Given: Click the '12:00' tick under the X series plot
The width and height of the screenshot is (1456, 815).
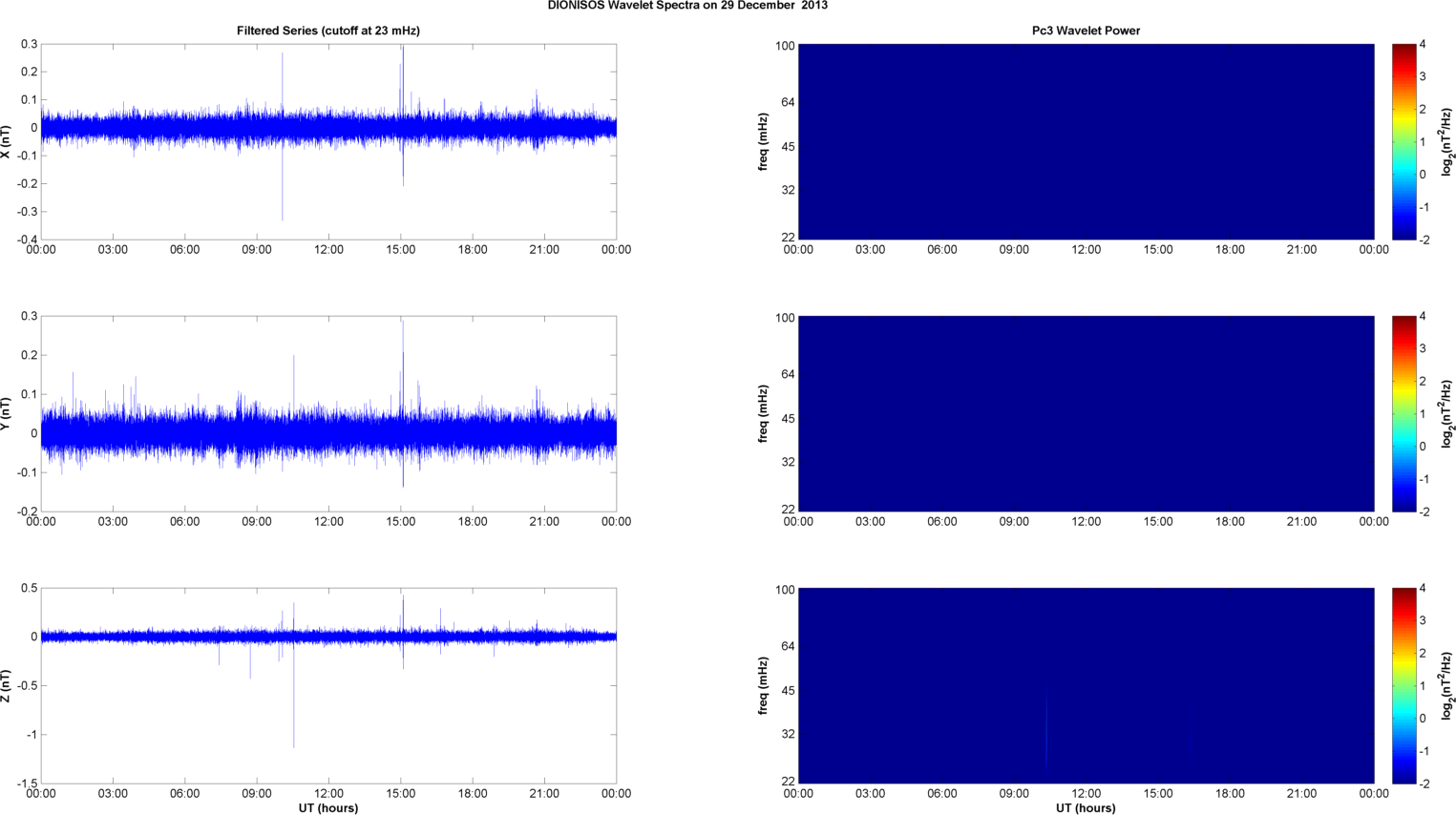Looking at the screenshot, I should [328, 250].
